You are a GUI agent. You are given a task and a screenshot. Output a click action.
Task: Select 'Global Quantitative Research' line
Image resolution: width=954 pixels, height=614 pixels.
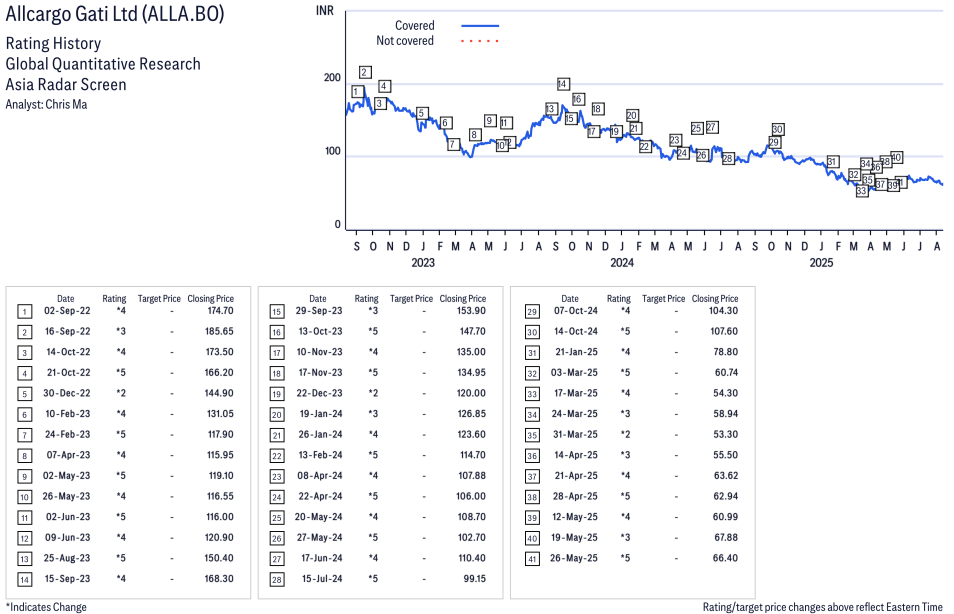(103, 64)
